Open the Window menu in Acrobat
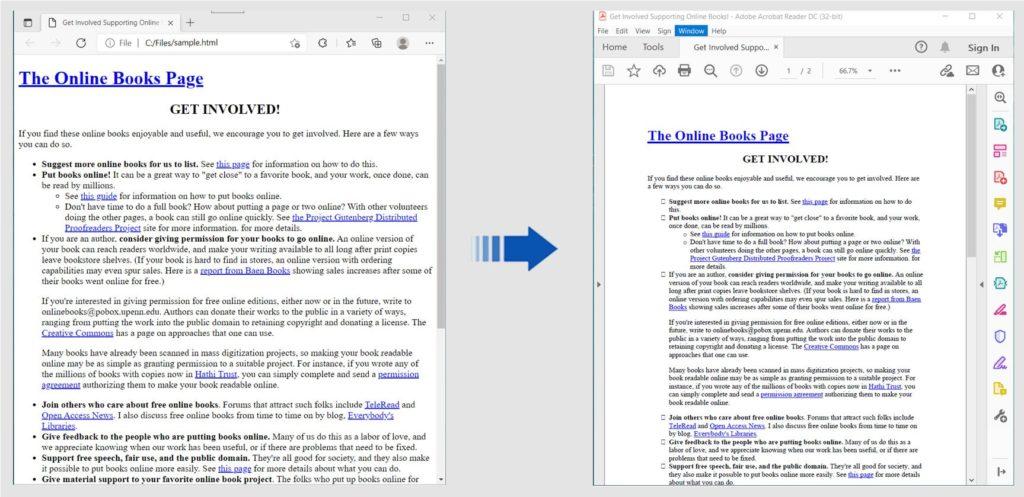 pyautogui.click(x=689, y=31)
